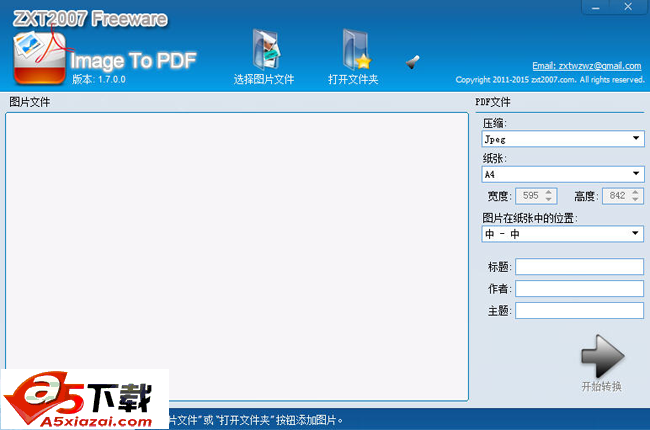Click the 选择图片文件 label text
650x430 pixels.
click(264, 79)
